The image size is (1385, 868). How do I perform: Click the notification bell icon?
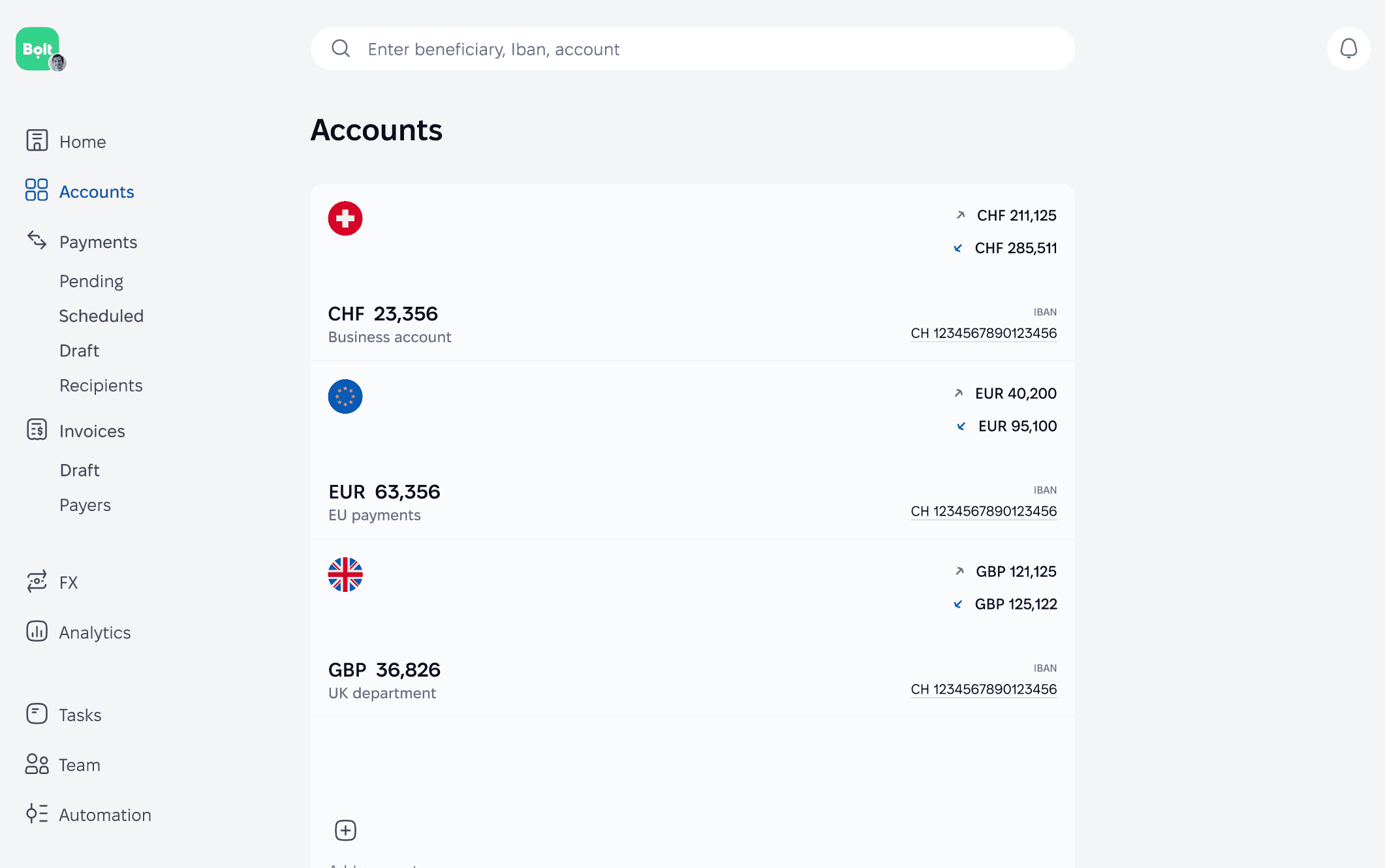tap(1348, 48)
